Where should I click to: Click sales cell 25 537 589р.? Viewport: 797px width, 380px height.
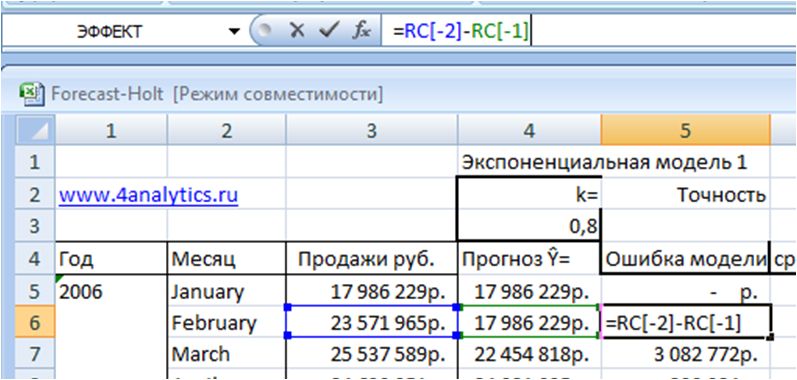372,354
